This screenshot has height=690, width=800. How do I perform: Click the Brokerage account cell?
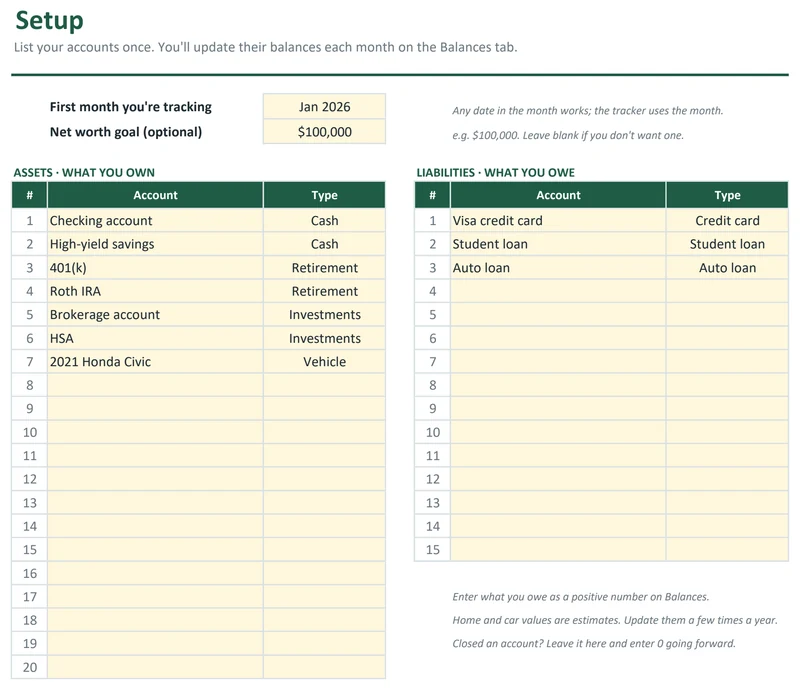click(x=155, y=314)
